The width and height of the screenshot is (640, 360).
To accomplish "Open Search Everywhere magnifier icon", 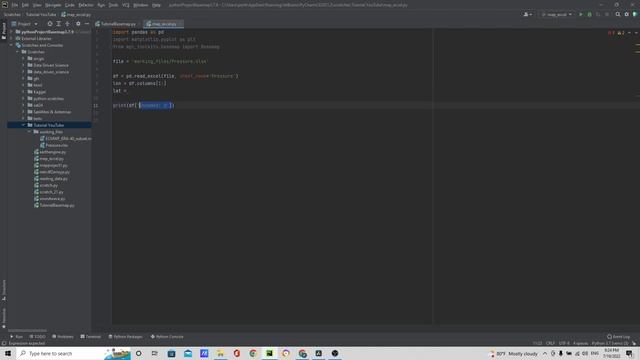I will (x=618, y=15).
